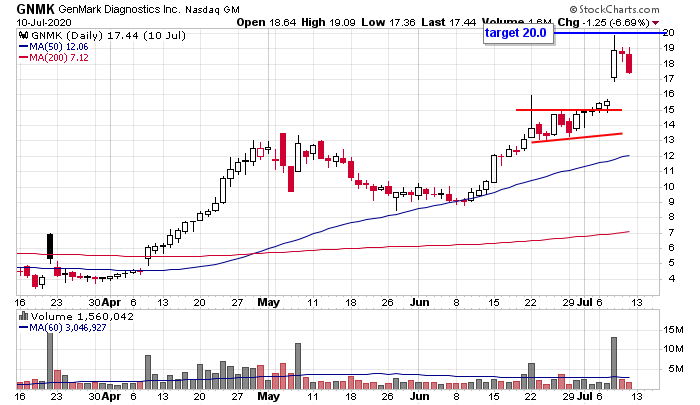
Task: Click the red down-triangle after the Chg value
Action: click(x=655, y=23)
